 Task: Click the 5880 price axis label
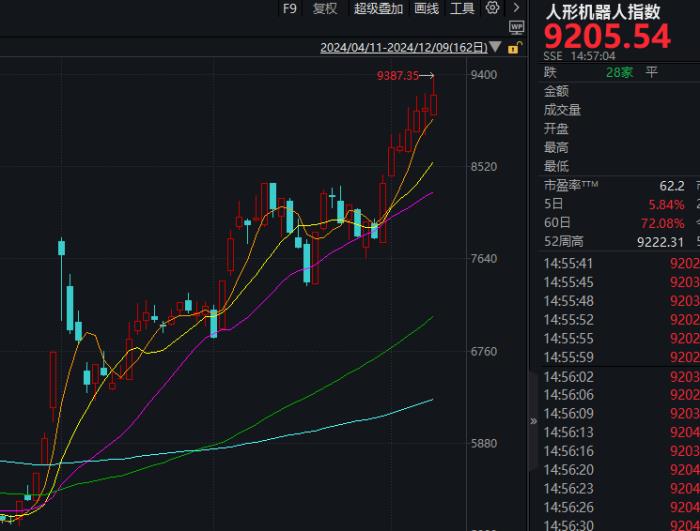pos(484,443)
